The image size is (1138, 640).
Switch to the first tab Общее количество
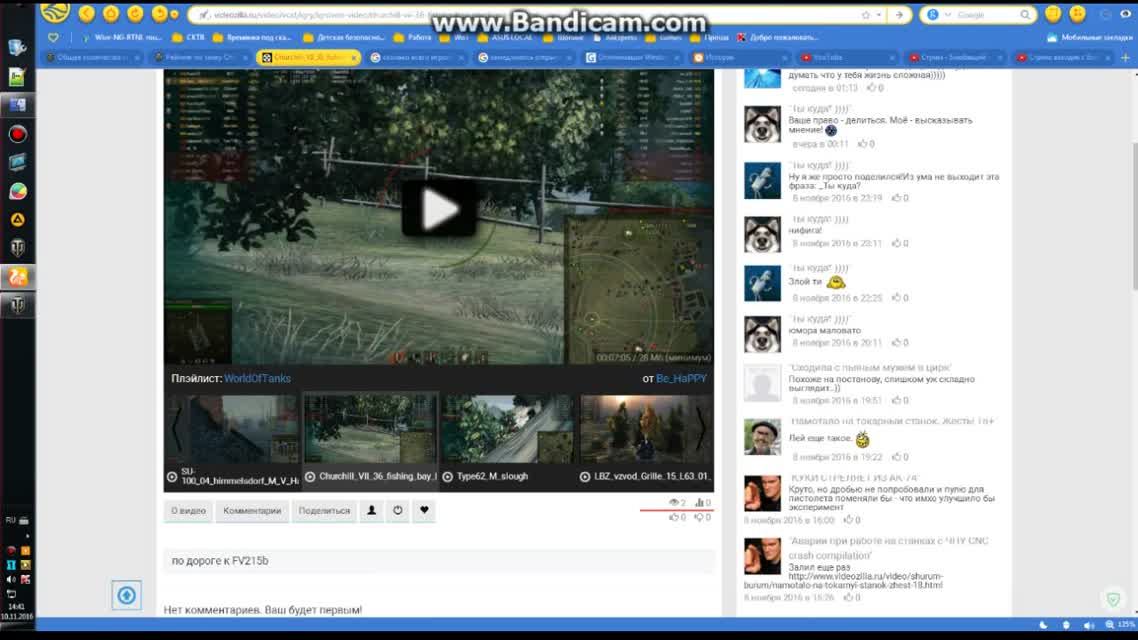click(93, 57)
